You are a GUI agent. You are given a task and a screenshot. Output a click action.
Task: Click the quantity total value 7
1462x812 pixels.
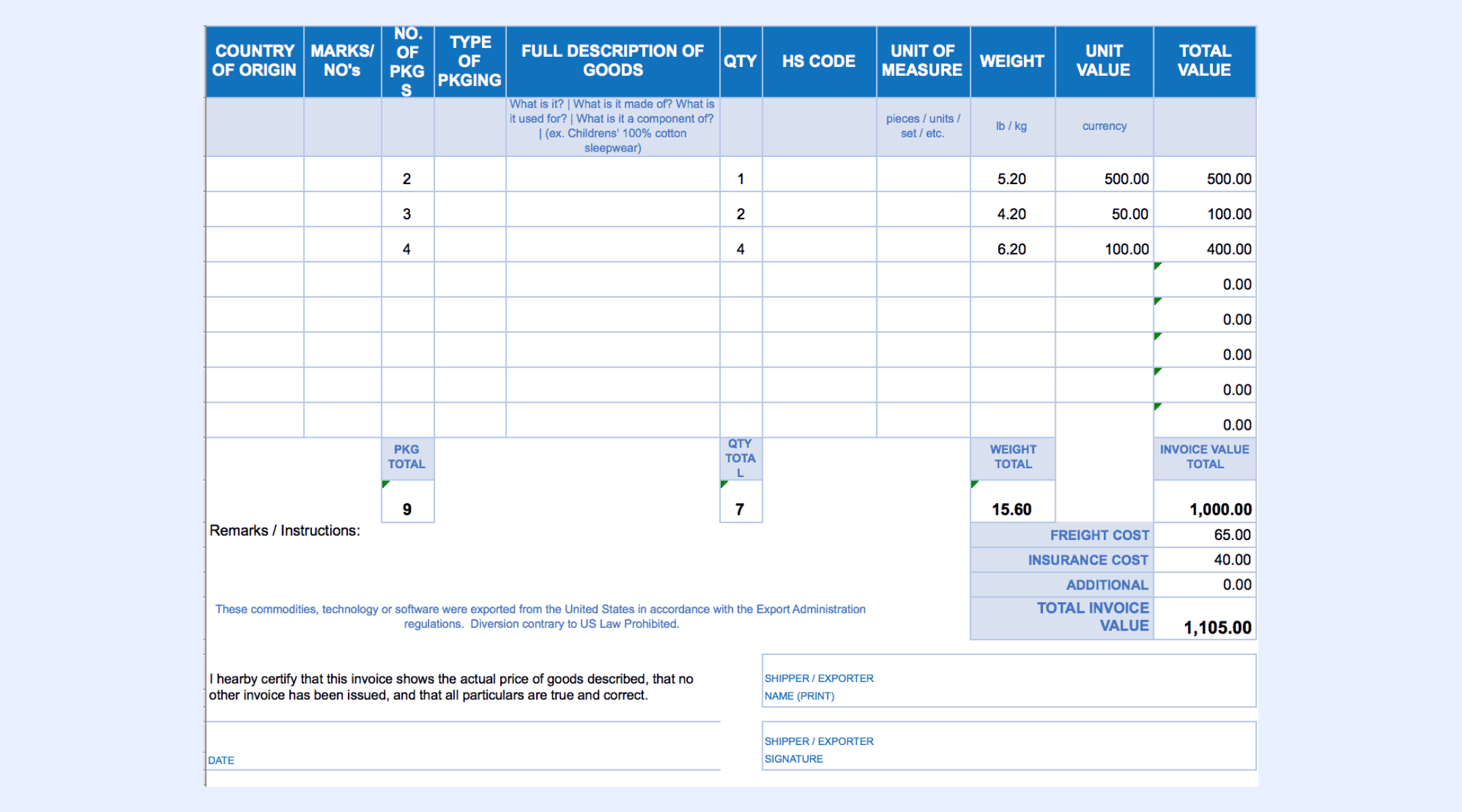(x=740, y=501)
